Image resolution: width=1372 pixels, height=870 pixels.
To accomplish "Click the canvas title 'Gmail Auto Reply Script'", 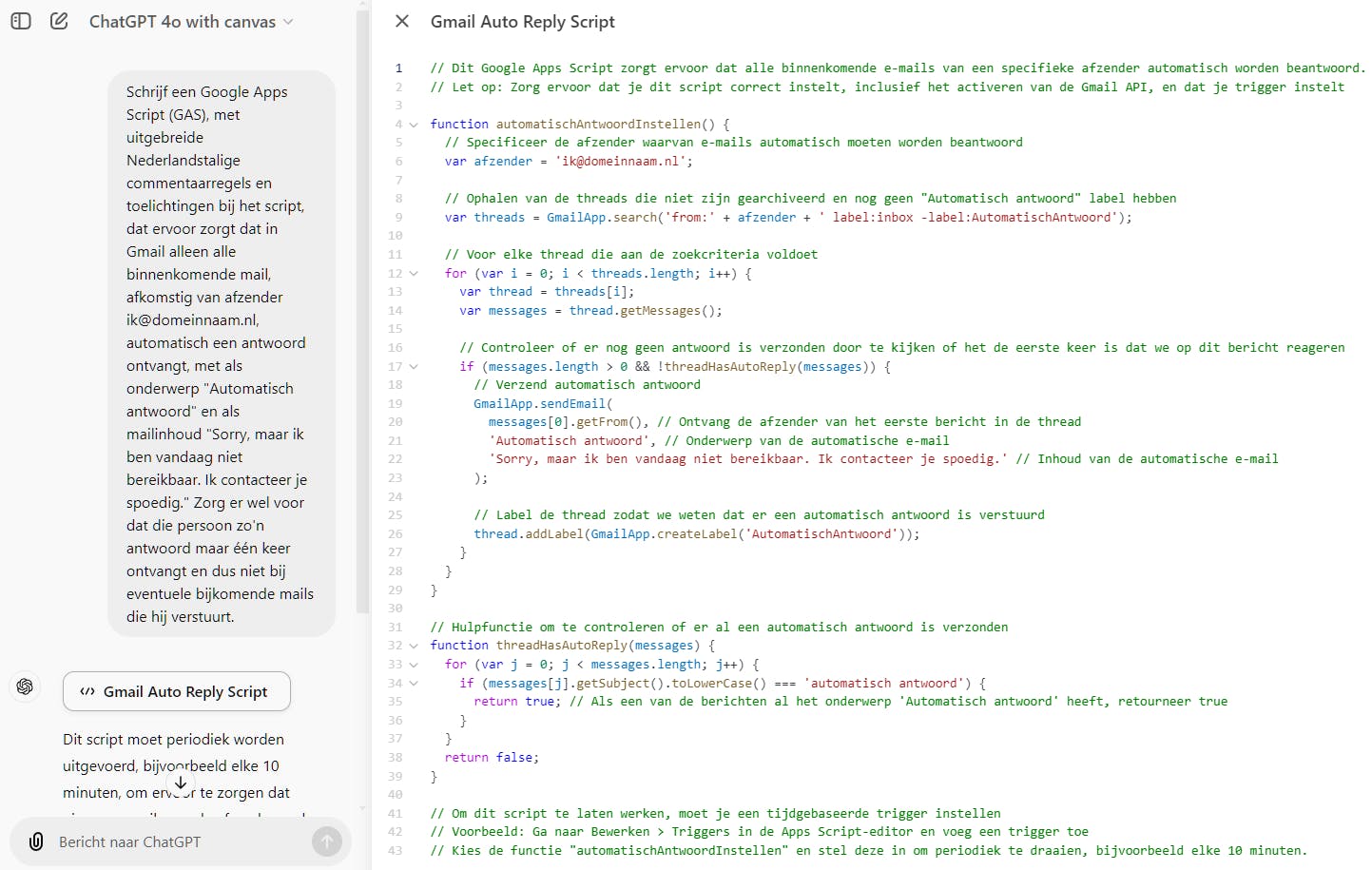I will tap(523, 21).
